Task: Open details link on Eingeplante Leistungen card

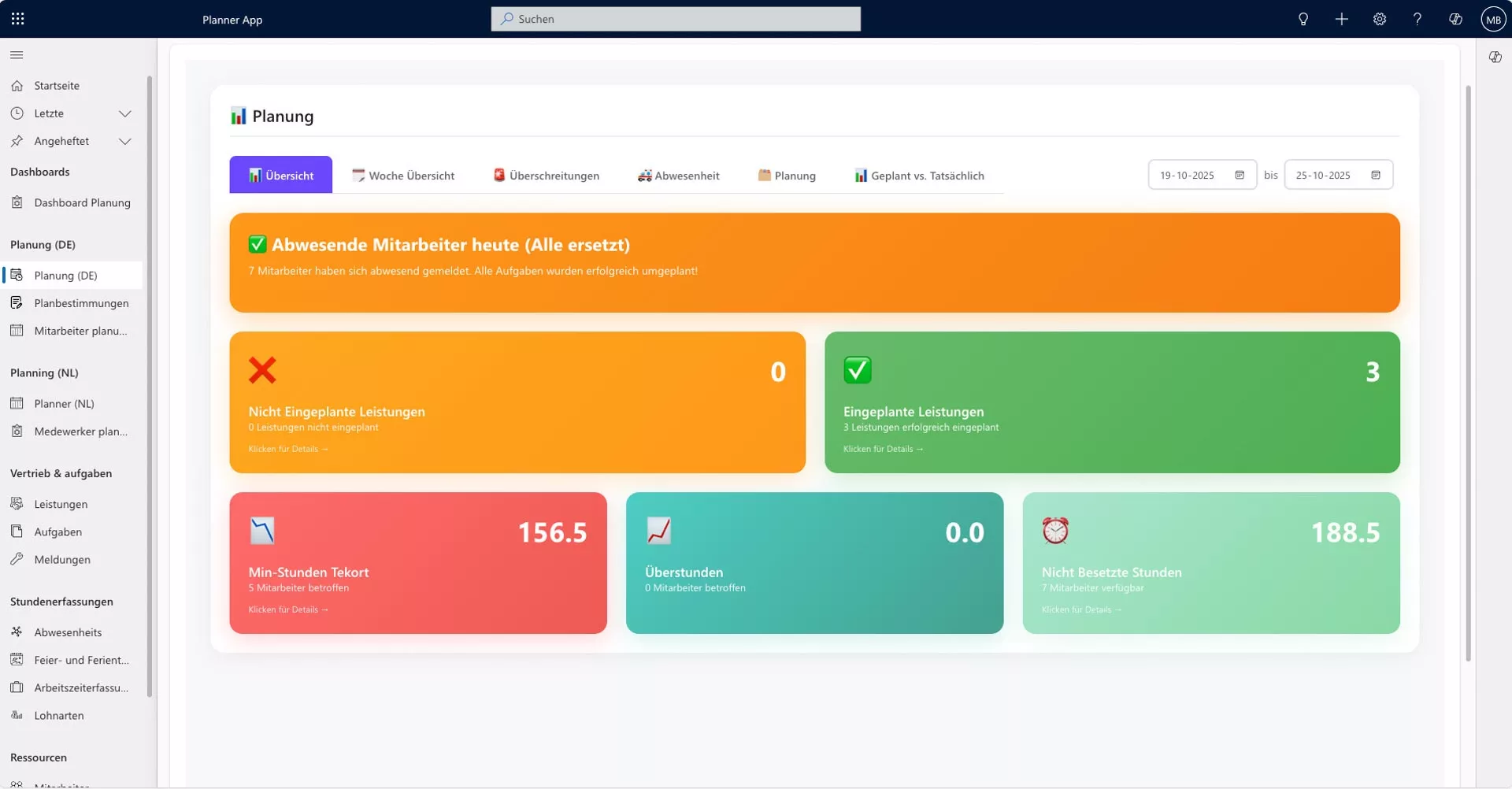Action: [x=883, y=449]
